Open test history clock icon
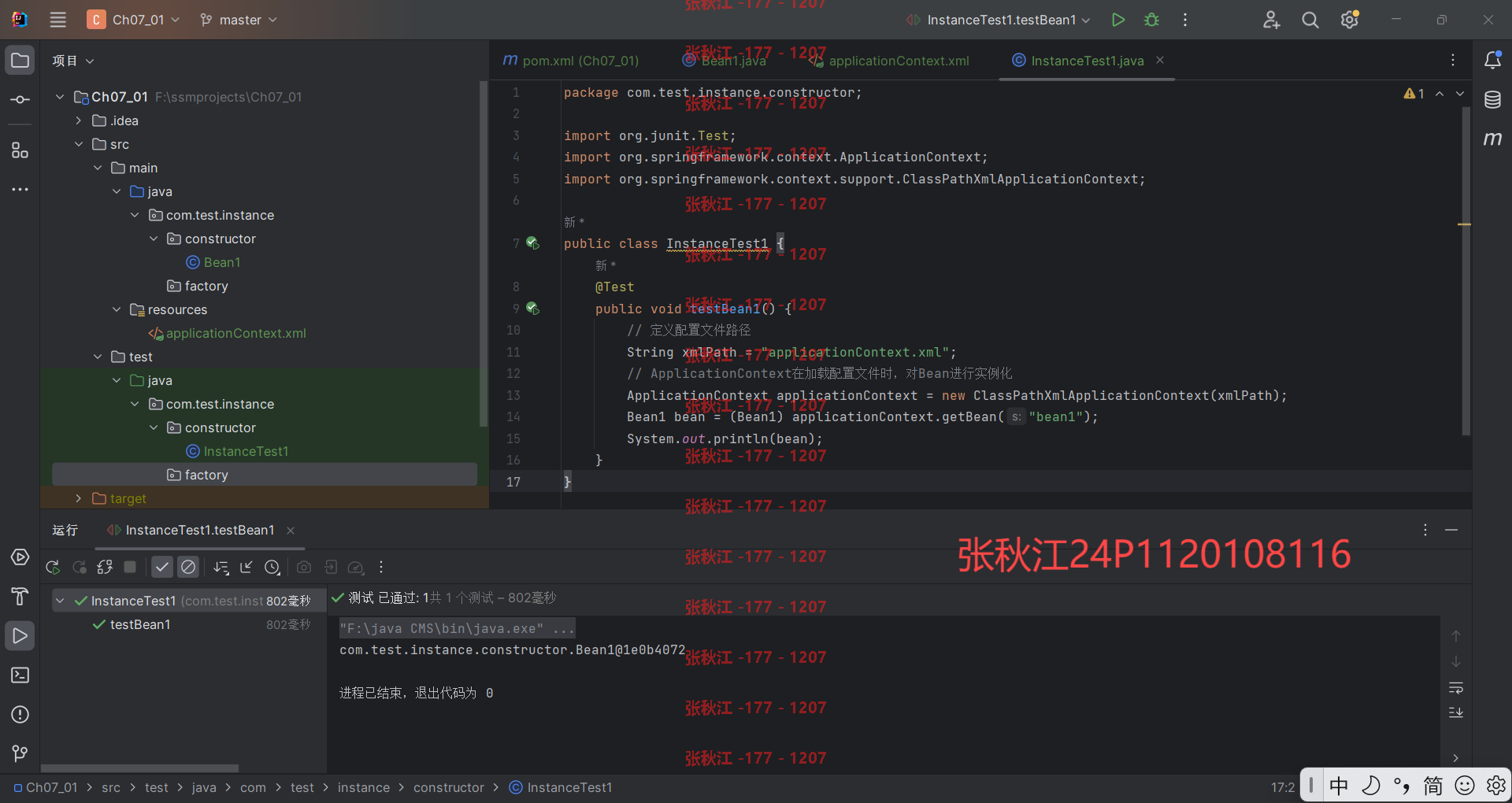The image size is (1512, 803). click(x=272, y=567)
